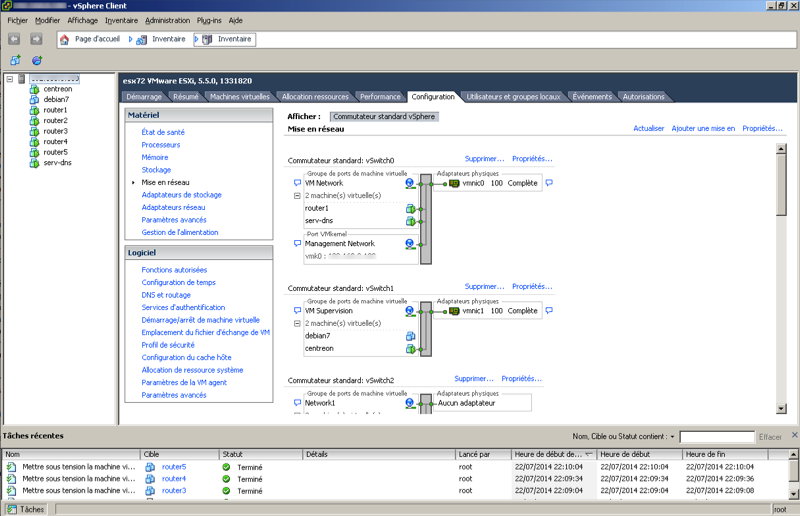The width and height of the screenshot is (800, 516).
Task: Open the Nom, Cible ou Statut filter dropdown
Action: [673, 437]
